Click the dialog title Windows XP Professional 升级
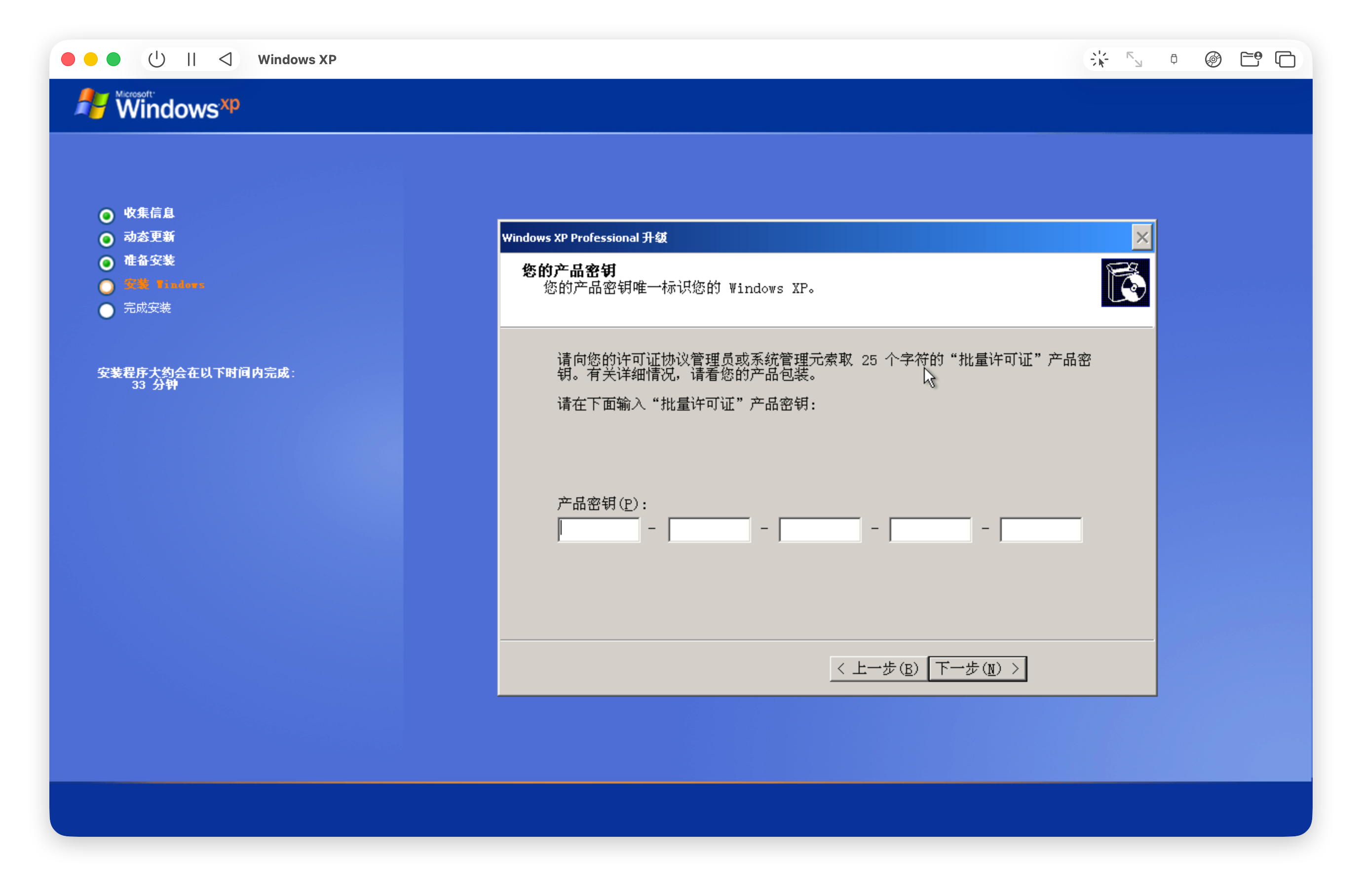 point(584,237)
